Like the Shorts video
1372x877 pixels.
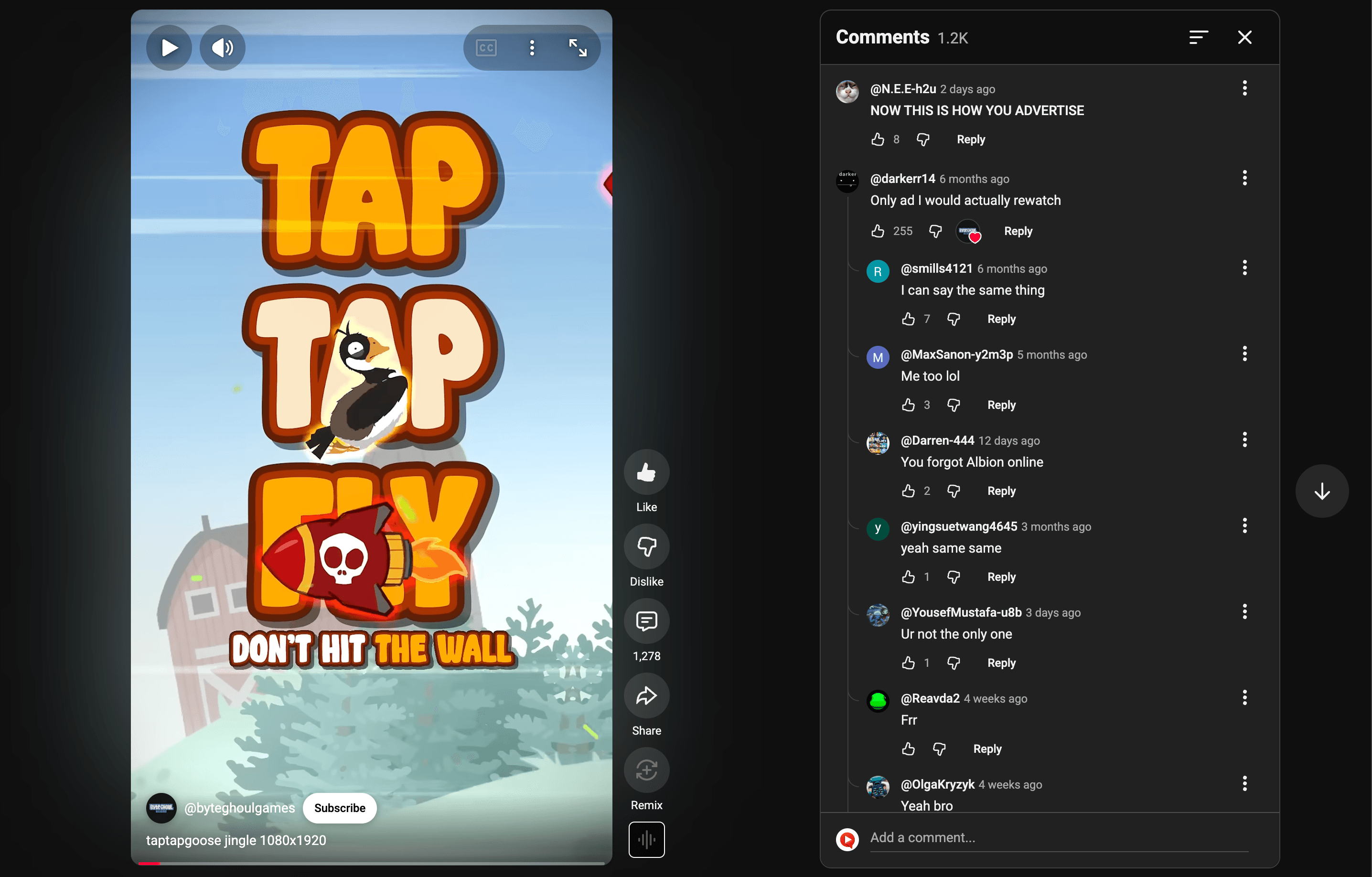point(646,472)
